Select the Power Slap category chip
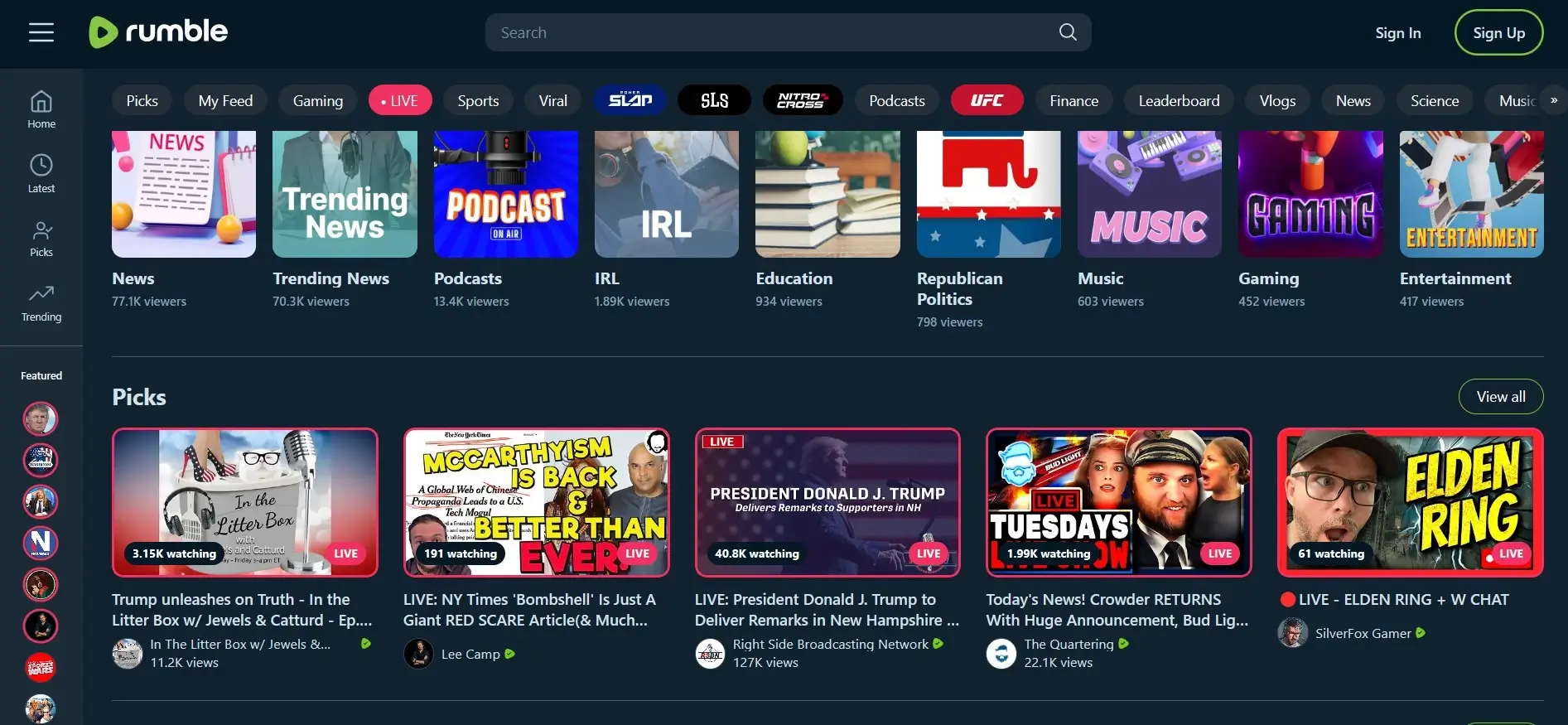 coord(630,100)
